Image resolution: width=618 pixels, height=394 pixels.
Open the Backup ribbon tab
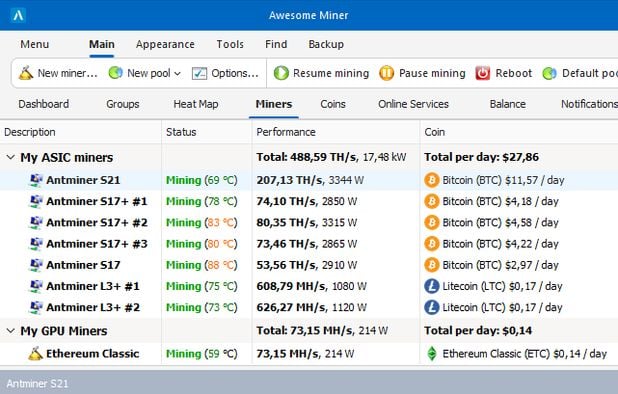[326, 45]
